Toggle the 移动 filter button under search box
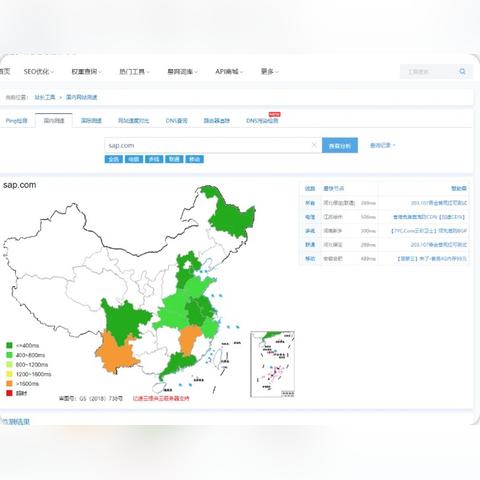This screenshot has width=480, height=480. pos(194,159)
